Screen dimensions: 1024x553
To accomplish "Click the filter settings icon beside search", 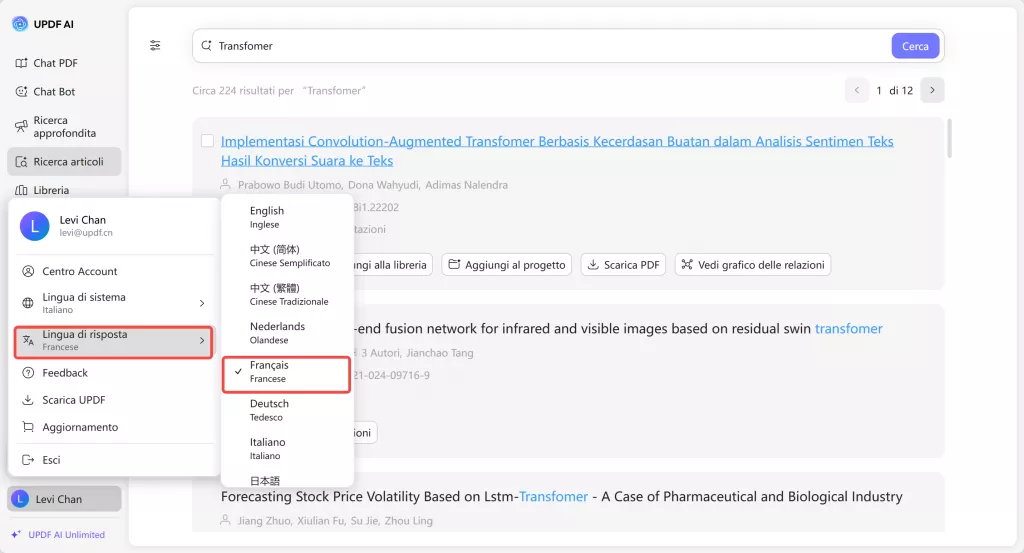I will tap(155, 45).
